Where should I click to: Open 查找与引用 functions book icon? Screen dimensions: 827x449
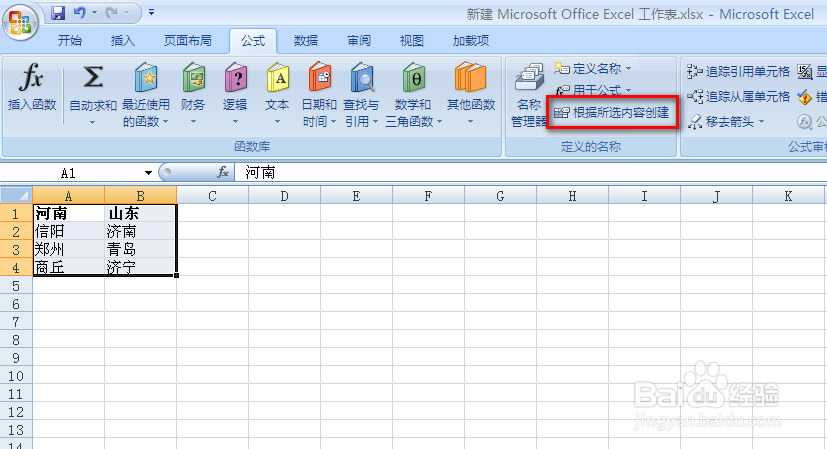[361, 78]
